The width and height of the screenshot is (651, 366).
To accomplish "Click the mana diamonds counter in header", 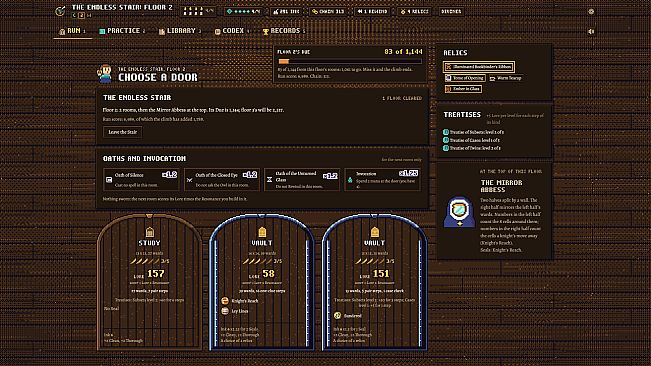I will click(x=244, y=12).
